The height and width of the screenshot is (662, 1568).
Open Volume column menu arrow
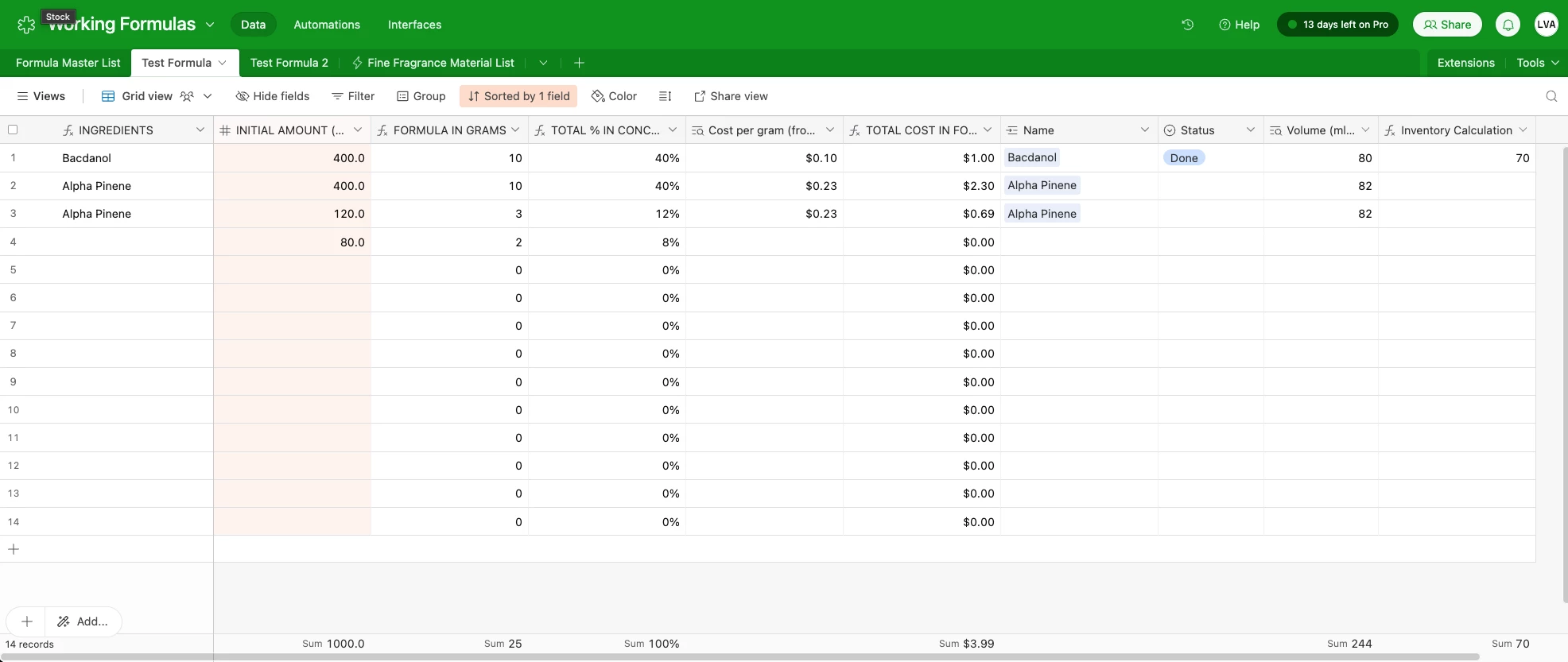tap(1365, 130)
